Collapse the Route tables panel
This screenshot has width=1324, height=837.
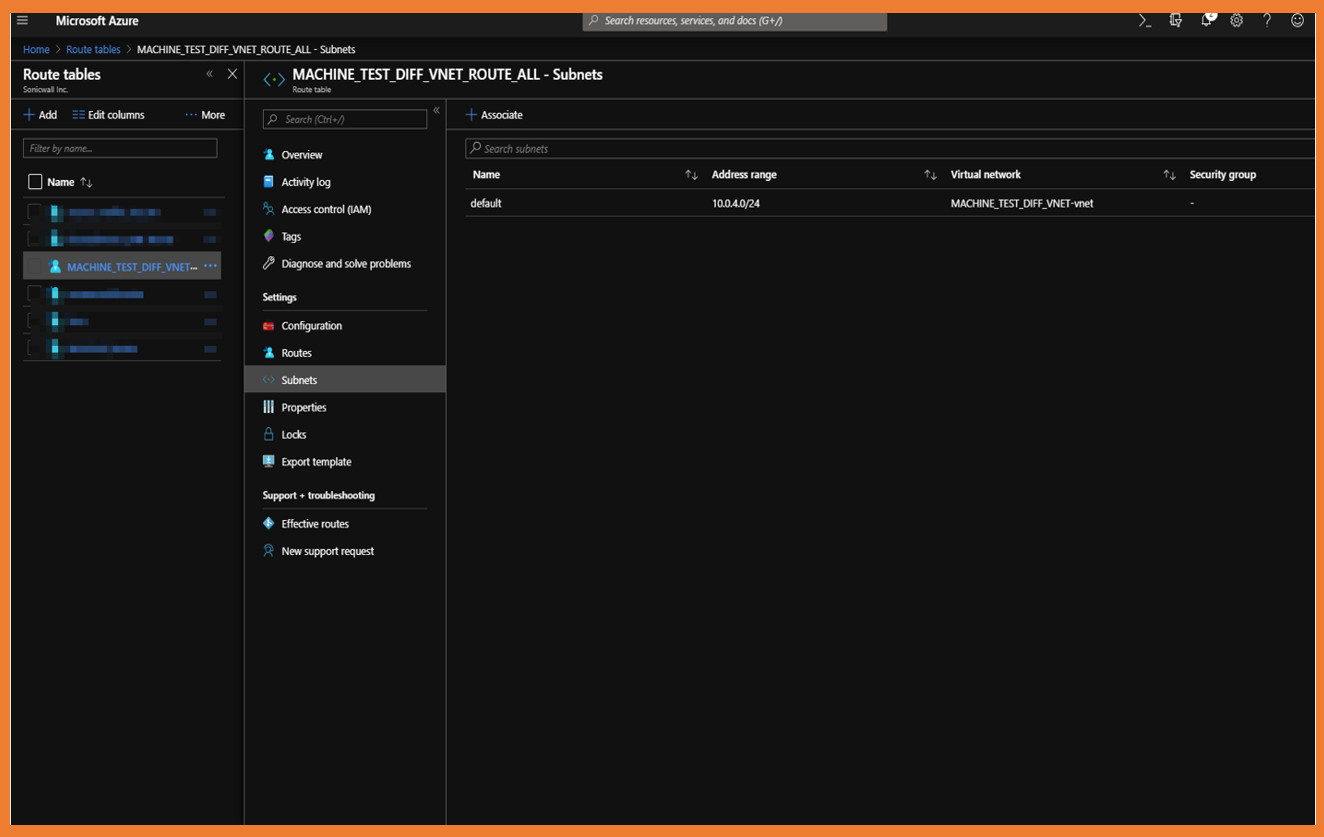(209, 74)
